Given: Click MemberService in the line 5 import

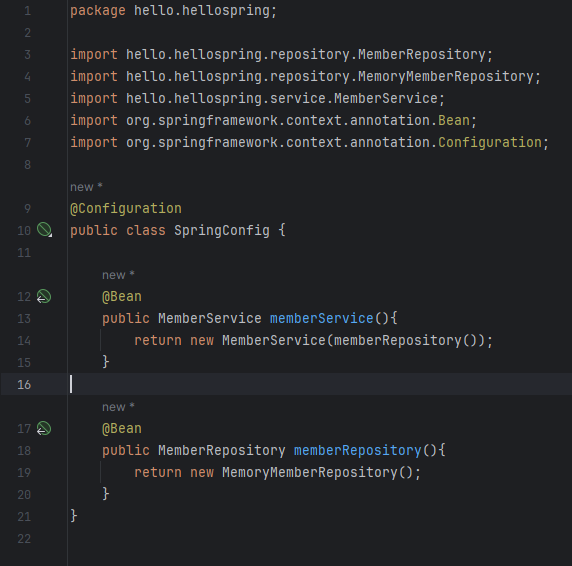Looking at the screenshot, I should coord(386,98).
